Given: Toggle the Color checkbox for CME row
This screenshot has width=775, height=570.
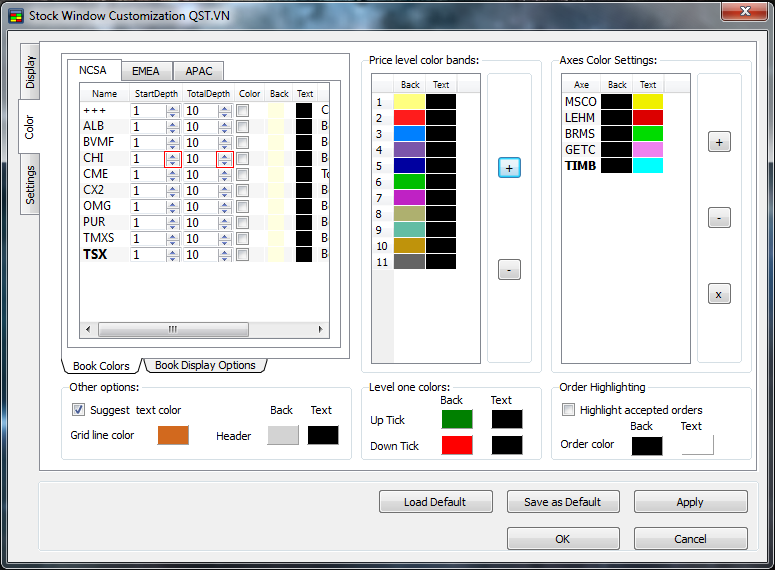Looking at the screenshot, I should click(x=242, y=175).
